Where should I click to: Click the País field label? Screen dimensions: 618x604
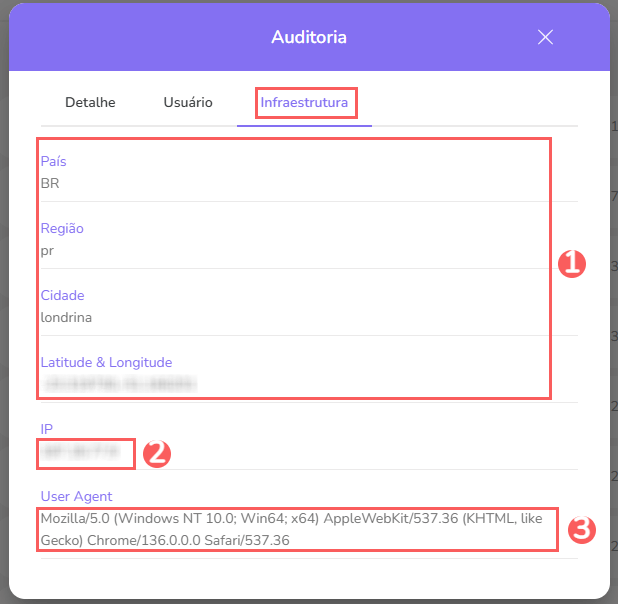click(54, 161)
